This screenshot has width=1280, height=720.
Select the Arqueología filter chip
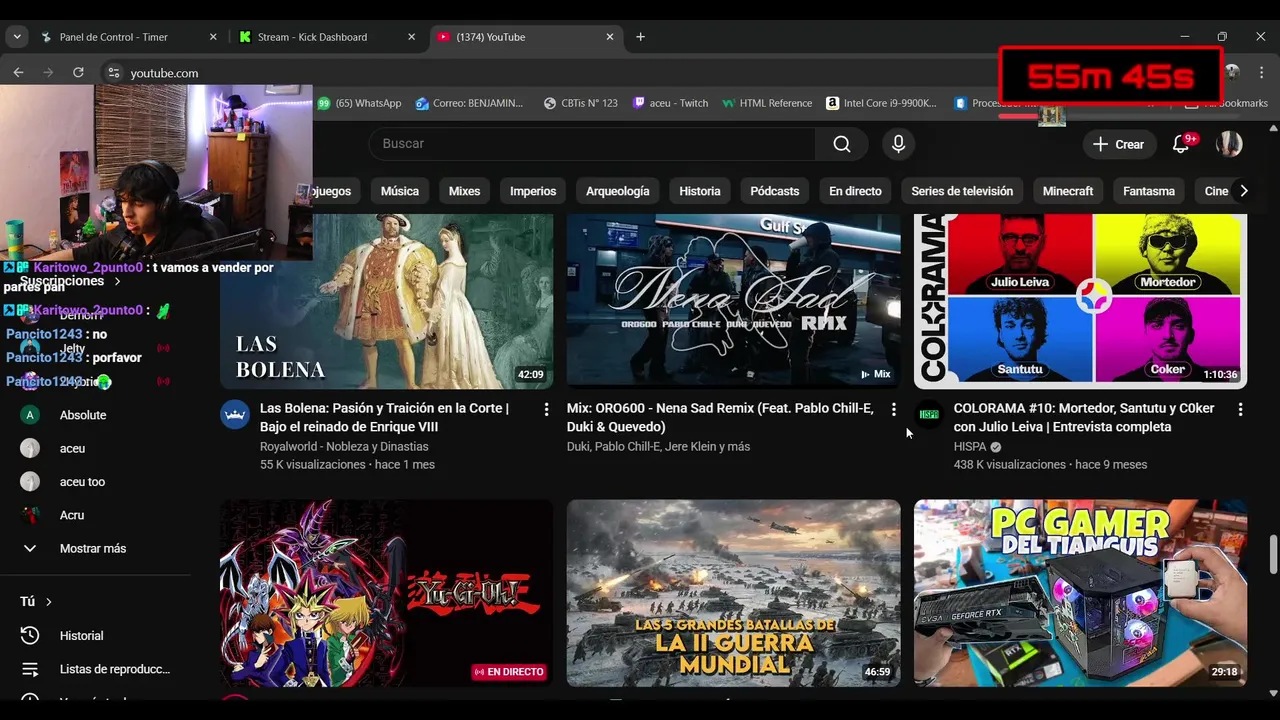[618, 191]
